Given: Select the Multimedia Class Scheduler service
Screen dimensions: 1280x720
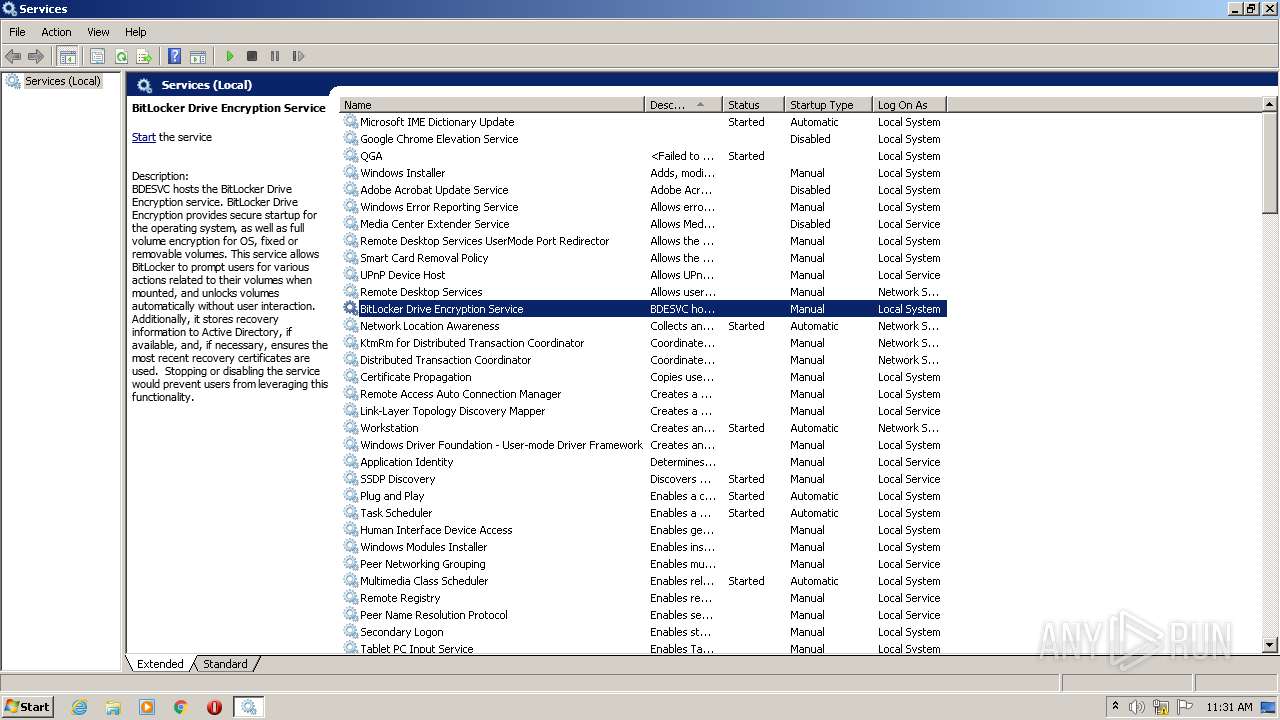Looking at the screenshot, I should click(x=643, y=581).
